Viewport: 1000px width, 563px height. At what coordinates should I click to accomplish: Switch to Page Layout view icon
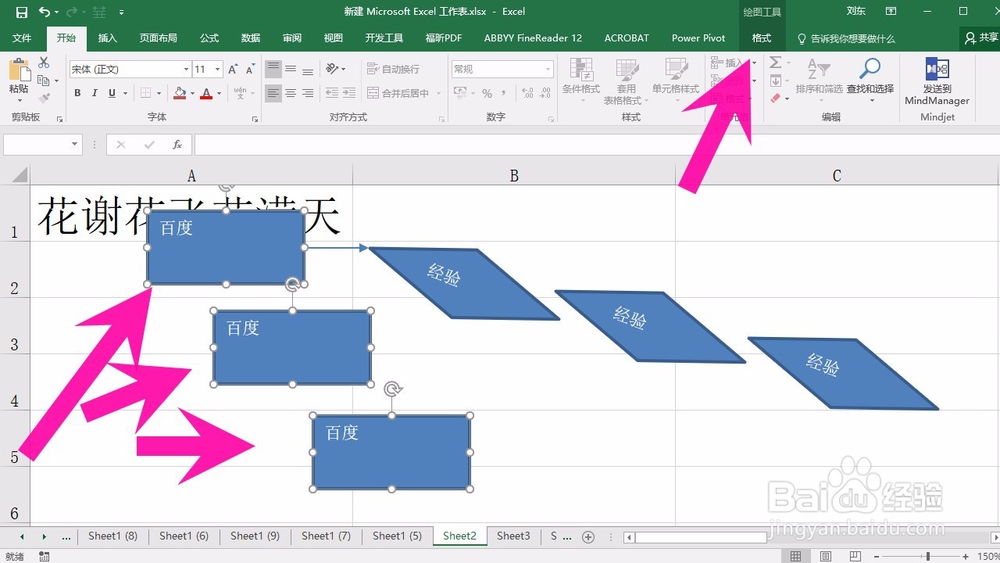click(x=825, y=556)
